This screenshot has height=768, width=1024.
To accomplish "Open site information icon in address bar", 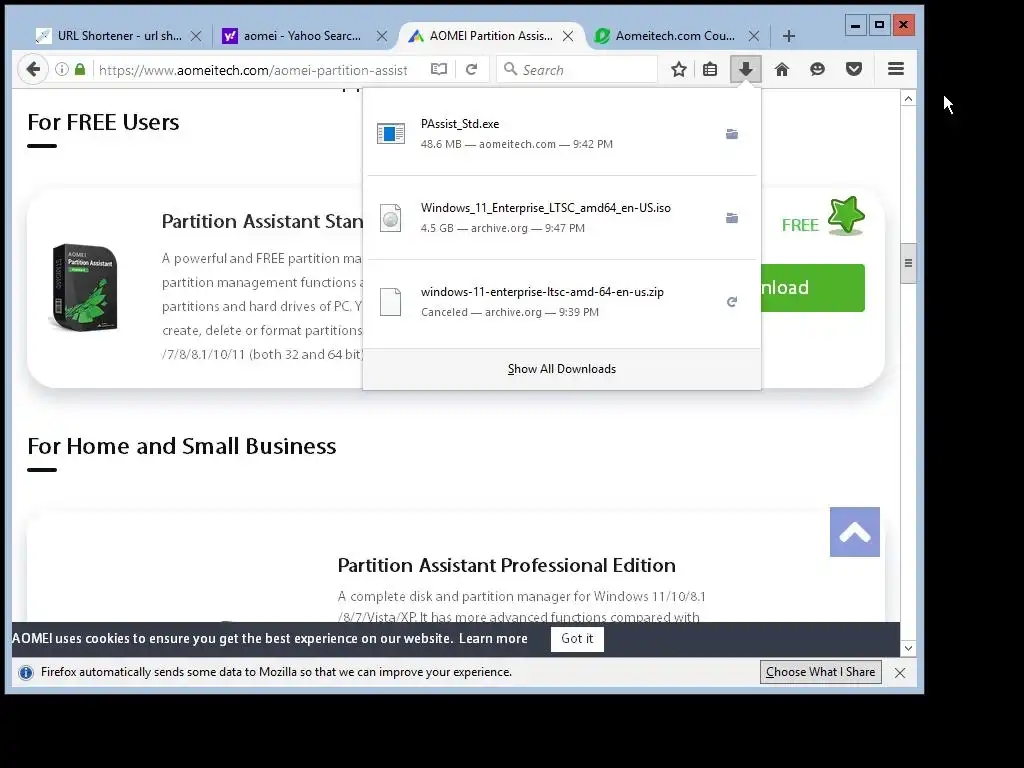I will point(61,69).
